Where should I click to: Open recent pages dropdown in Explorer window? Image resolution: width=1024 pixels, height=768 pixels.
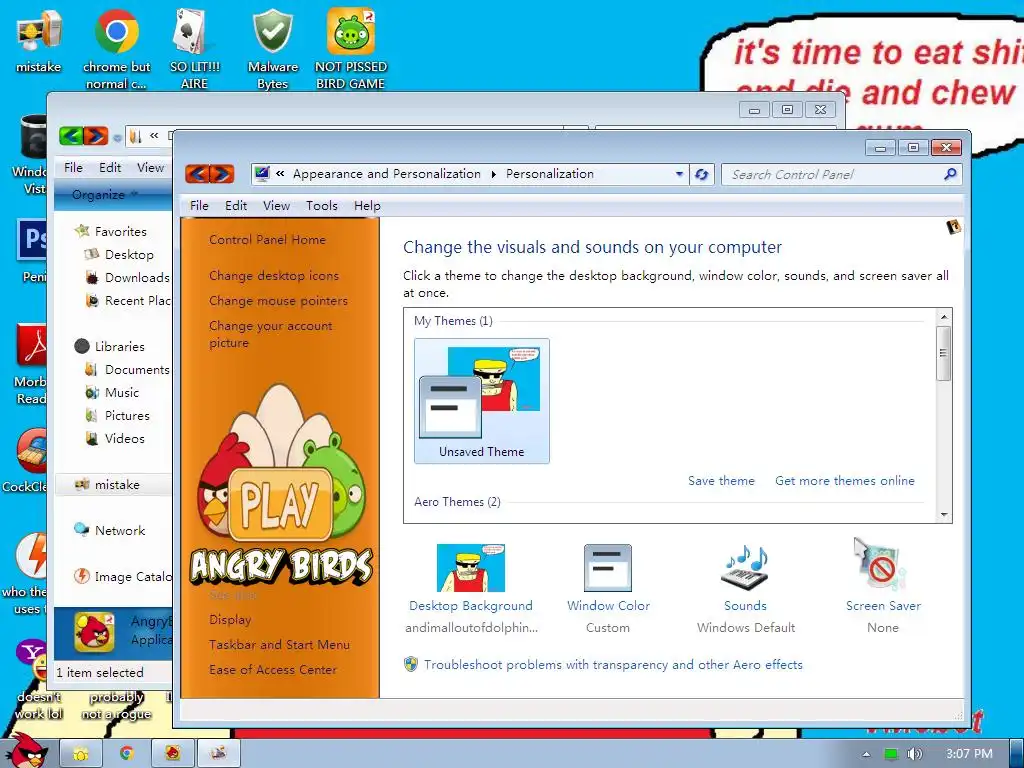click(117, 138)
